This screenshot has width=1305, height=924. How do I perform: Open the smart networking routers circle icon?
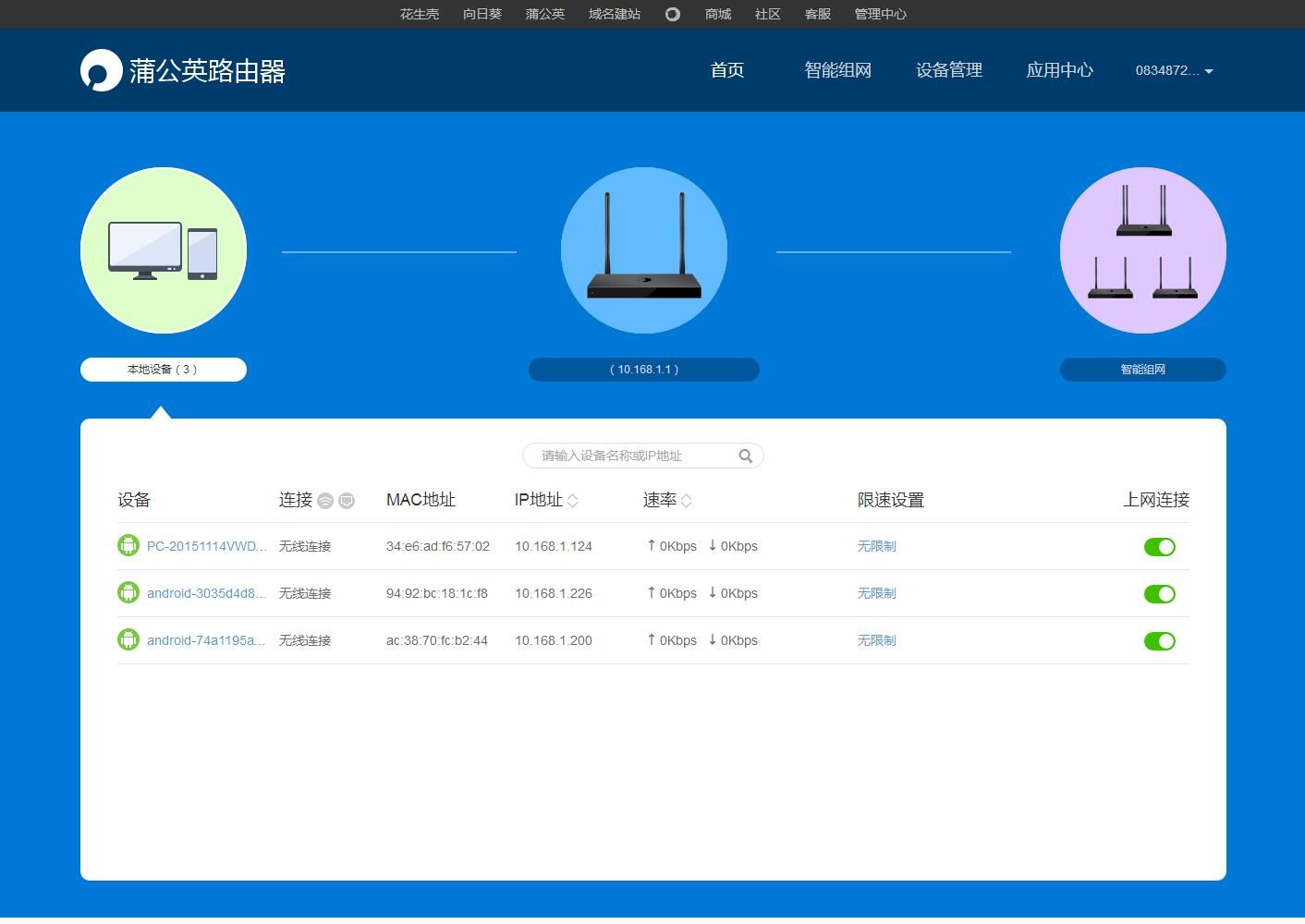(x=1143, y=250)
